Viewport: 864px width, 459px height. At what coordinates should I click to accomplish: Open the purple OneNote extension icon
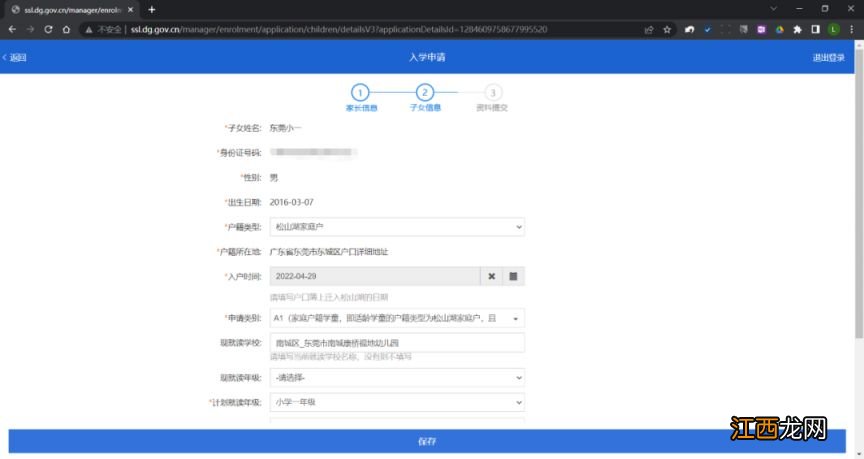click(762, 30)
